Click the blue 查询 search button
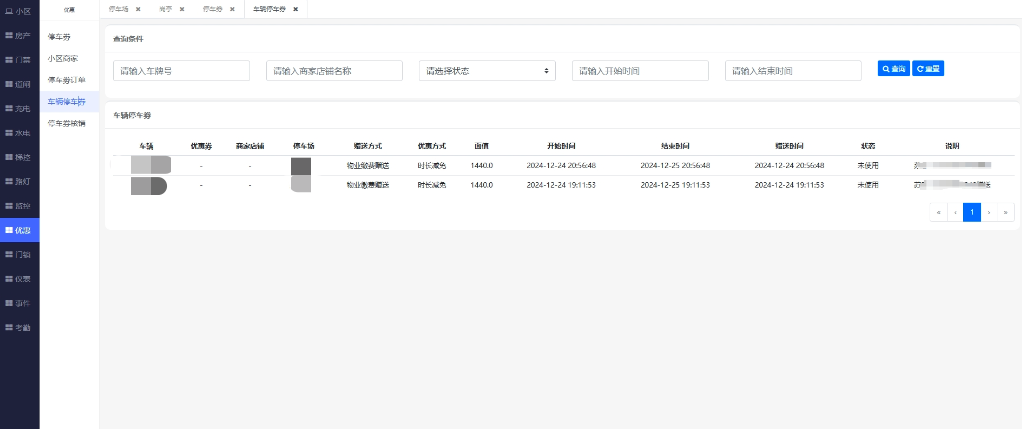The image size is (1022, 429). (893, 69)
